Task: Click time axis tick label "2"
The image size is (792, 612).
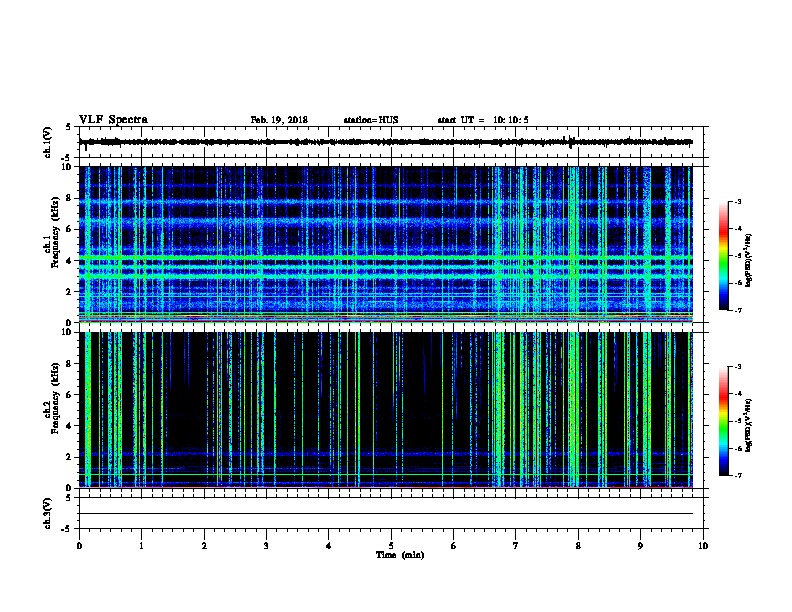Action: click(204, 546)
